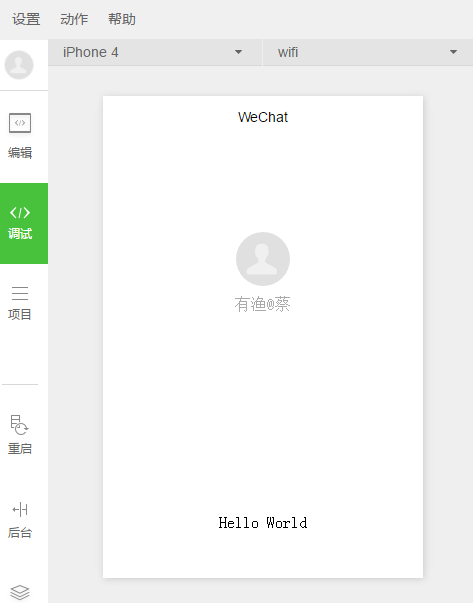Click the arrow beside iPhone 4
Image resolution: width=473 pixels, height=603 pixels.
click(x=238, y=52)
